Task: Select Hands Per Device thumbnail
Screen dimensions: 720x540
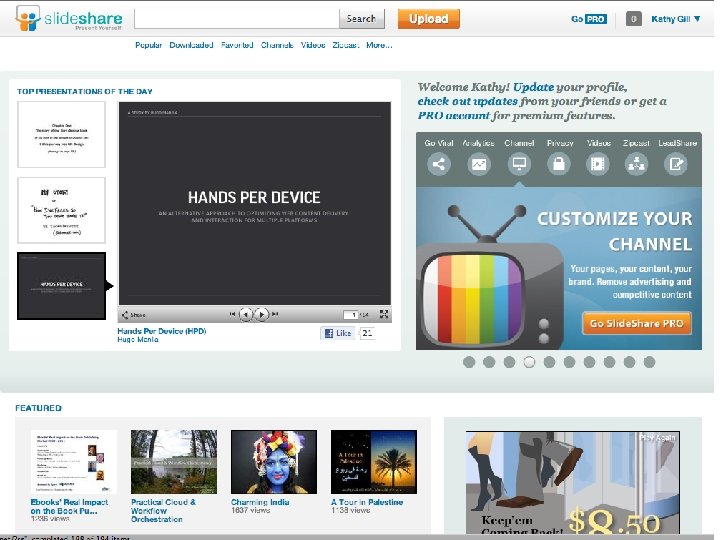Action: coord(62,286)
